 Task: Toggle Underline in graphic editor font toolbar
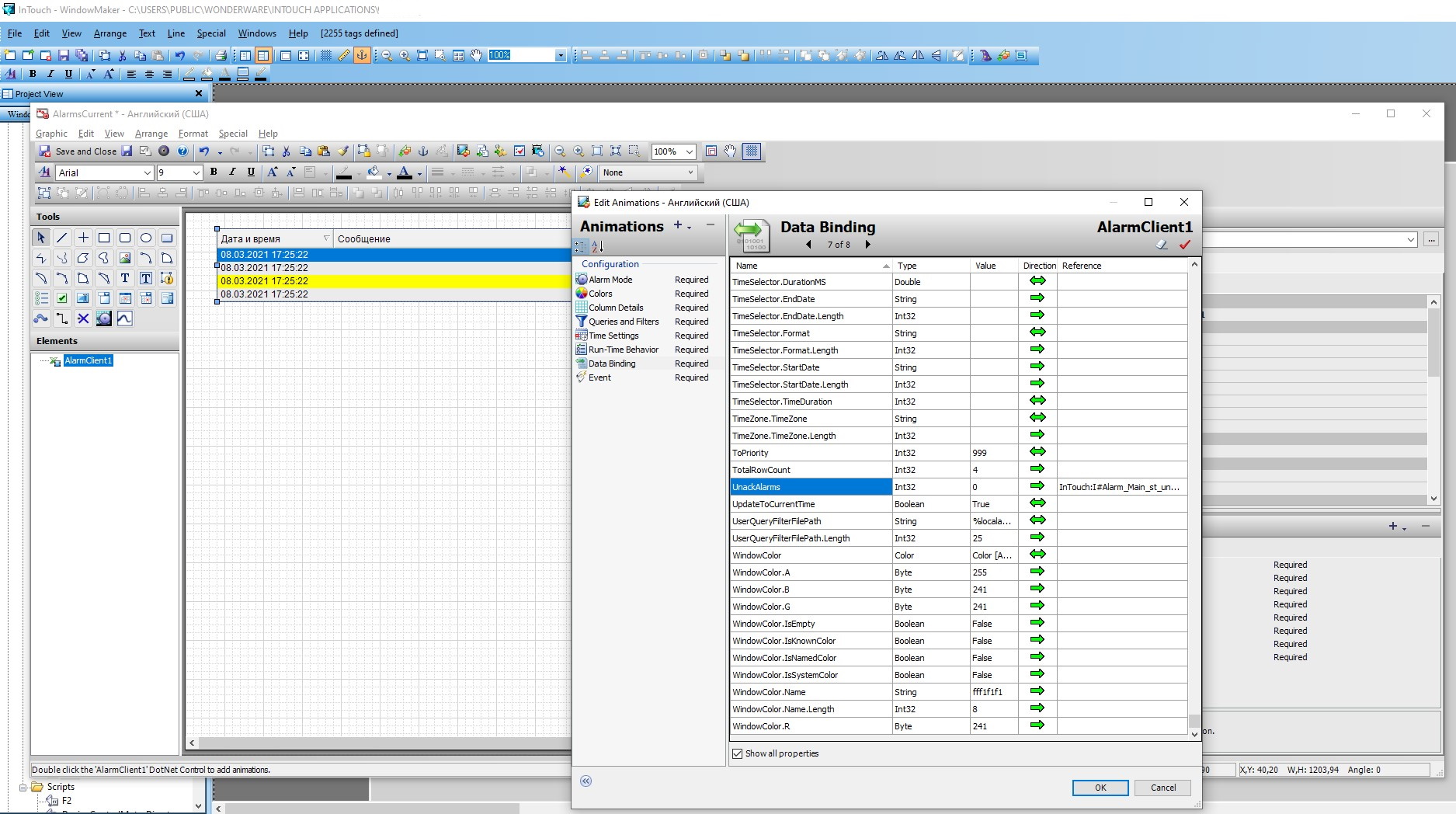point(251,172)
